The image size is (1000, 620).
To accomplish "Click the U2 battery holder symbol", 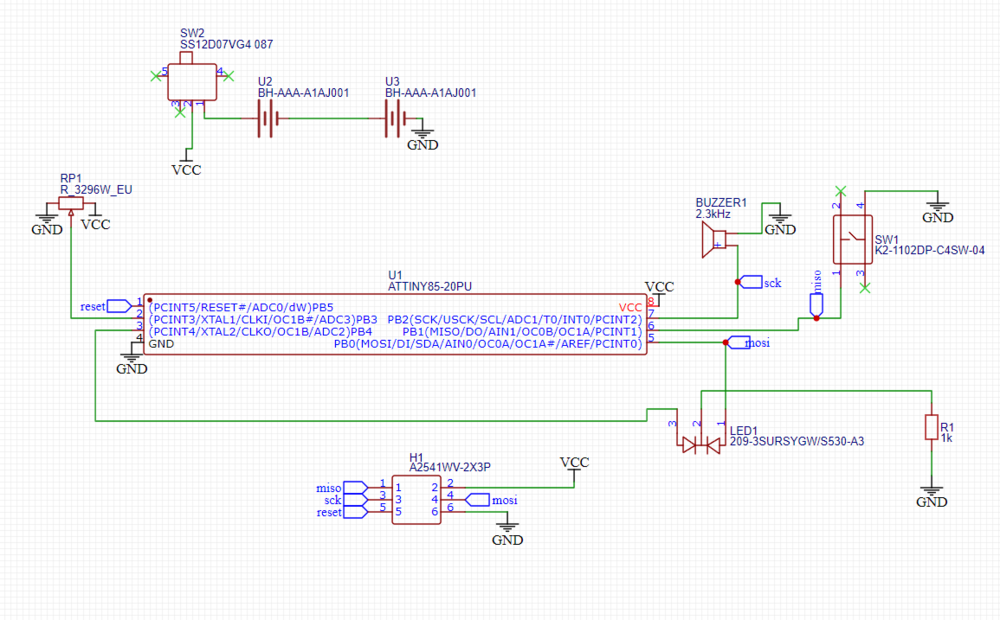I will click(x=268, y=122).
